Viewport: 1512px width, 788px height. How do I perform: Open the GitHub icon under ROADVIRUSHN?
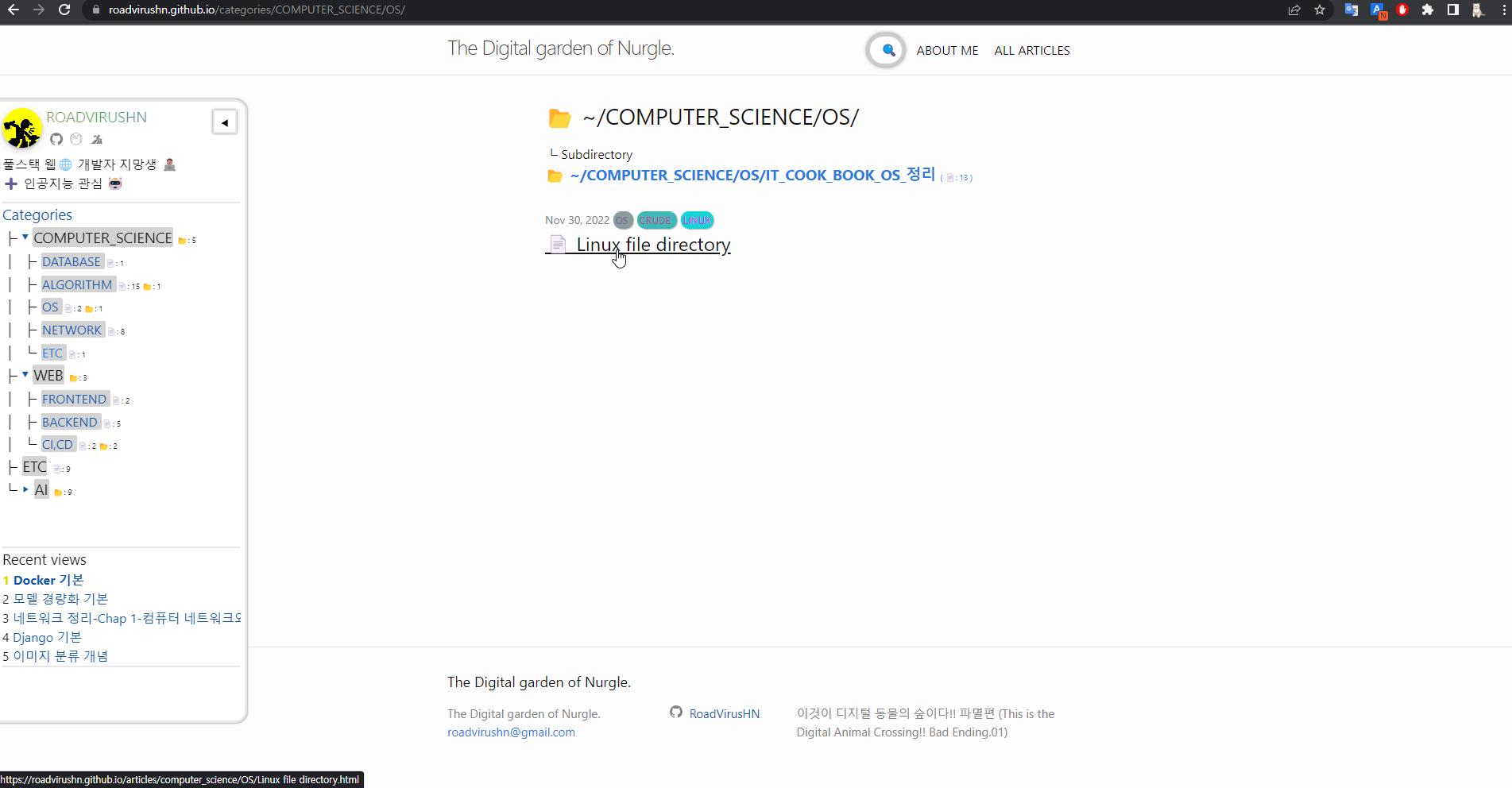(56, 139)
